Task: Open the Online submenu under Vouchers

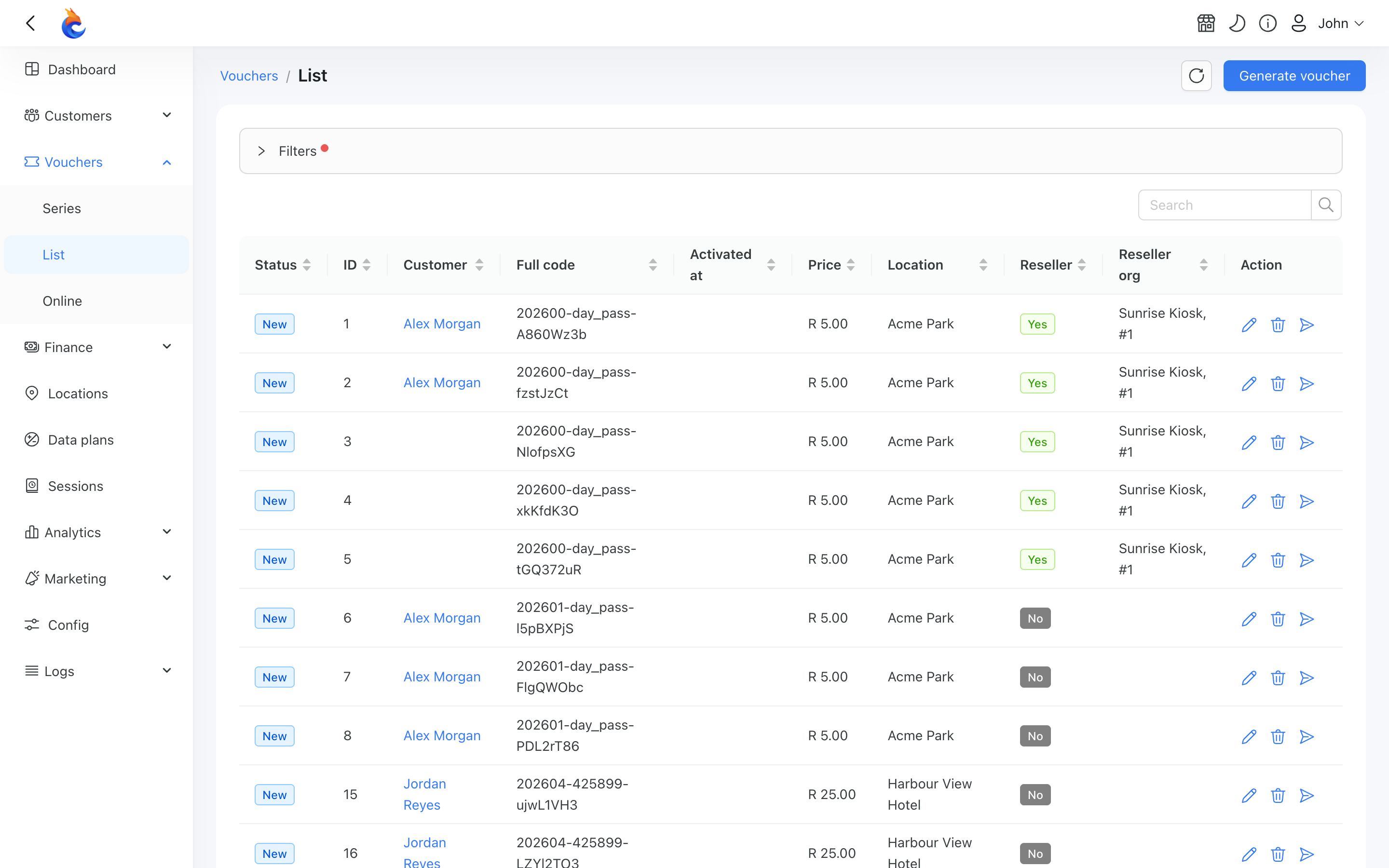Action: pos(96,301)
